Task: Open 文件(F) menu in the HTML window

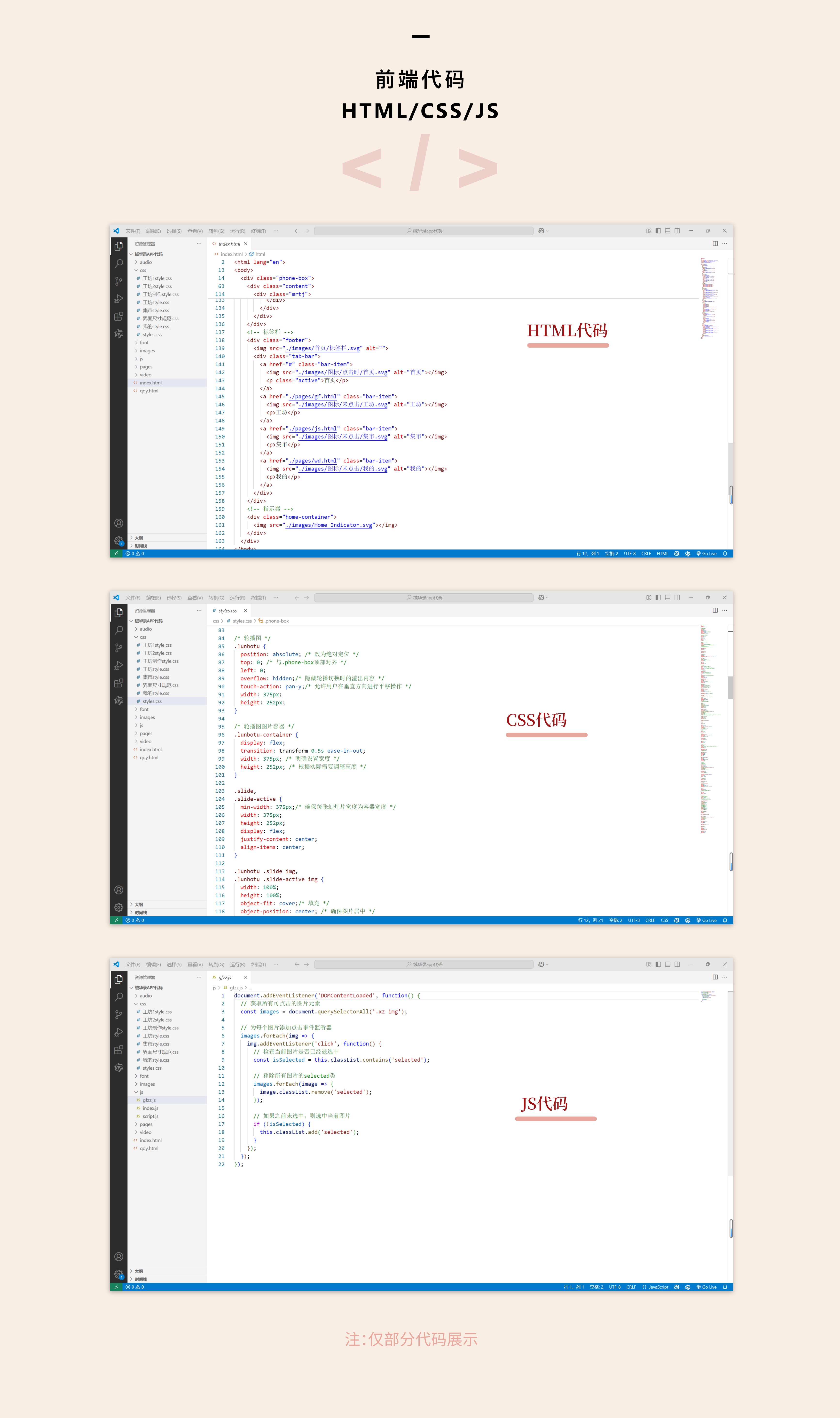Action: click(x=133, y=231)
